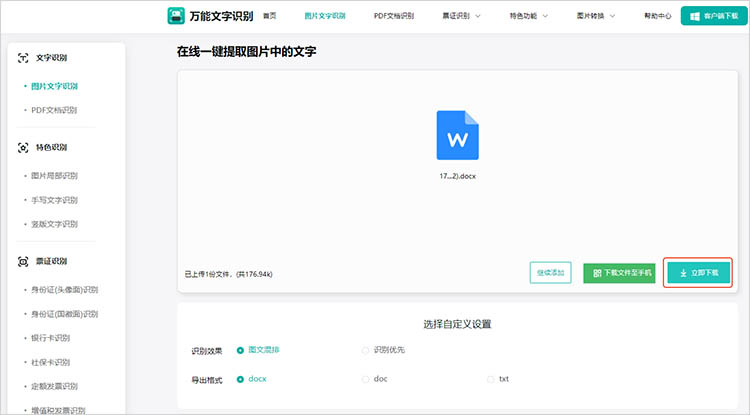Click the 特色识别 section icon in sidebar
The image size is (750, 415).
coord(23,147)
